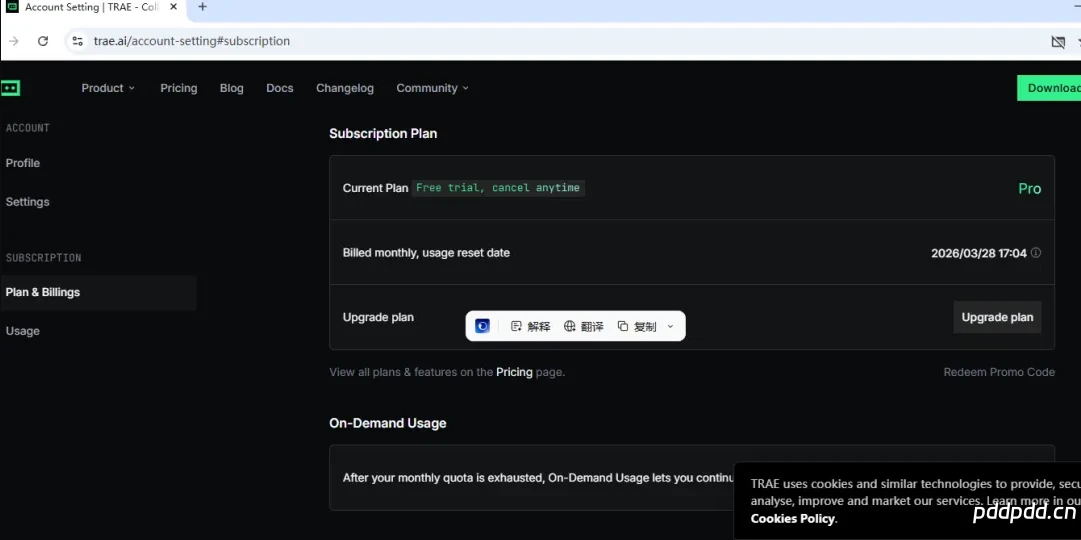
Task: Click the 复制 copy icon in popup
Action: (x=623, y=326)
